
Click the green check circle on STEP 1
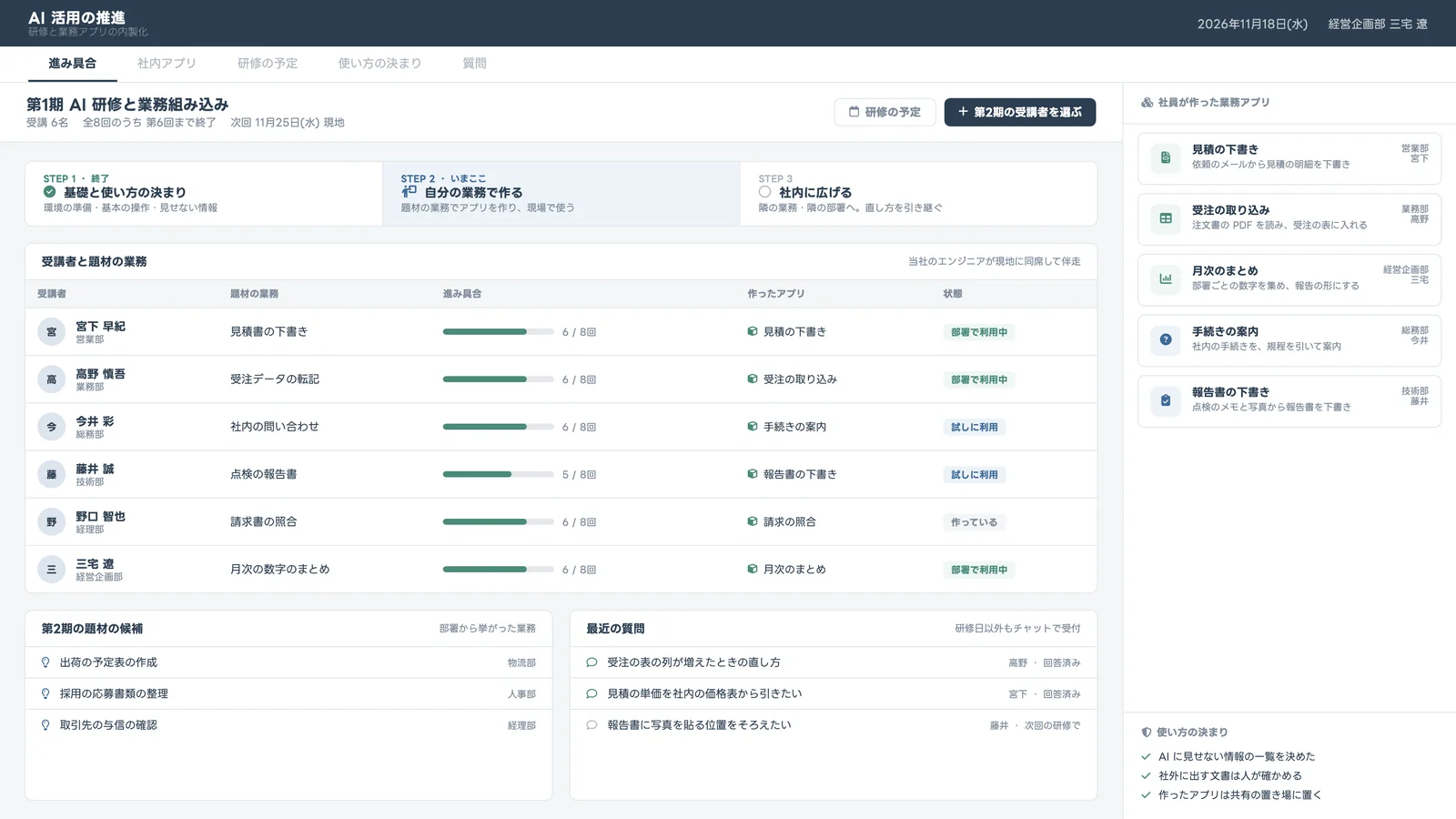[49, 192]
